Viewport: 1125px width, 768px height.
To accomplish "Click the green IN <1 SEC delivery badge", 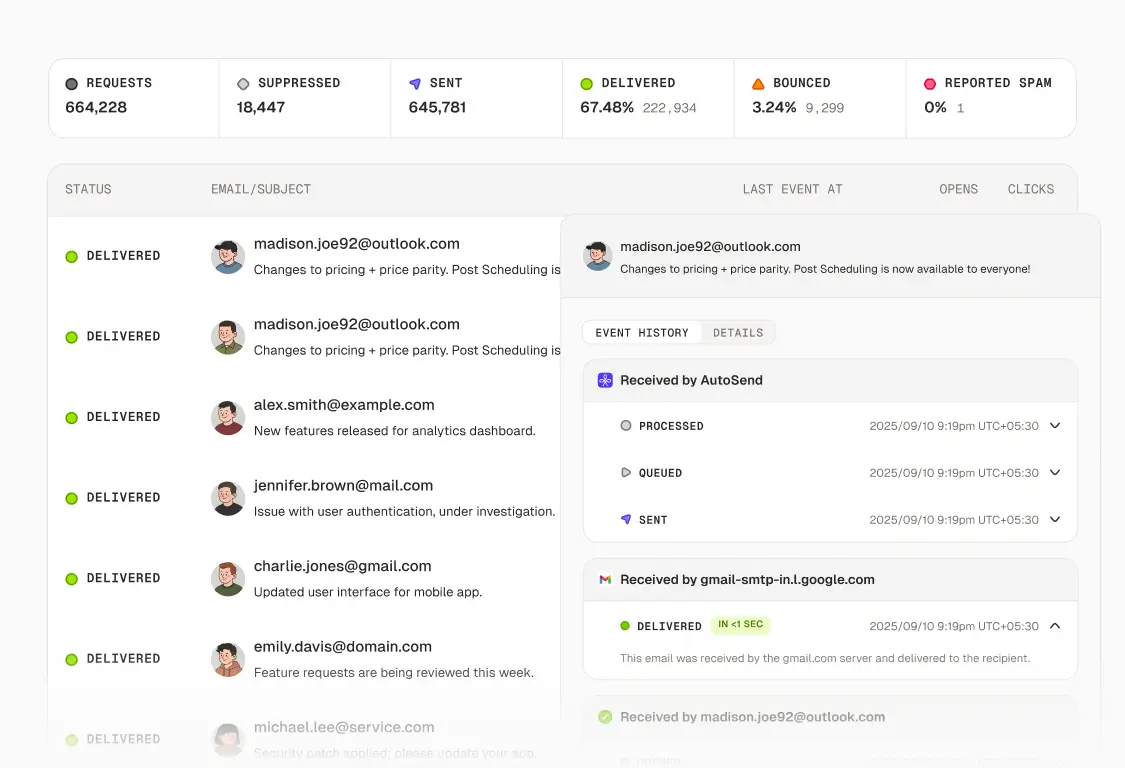I will pyautogui.click(x=740, y=624).
